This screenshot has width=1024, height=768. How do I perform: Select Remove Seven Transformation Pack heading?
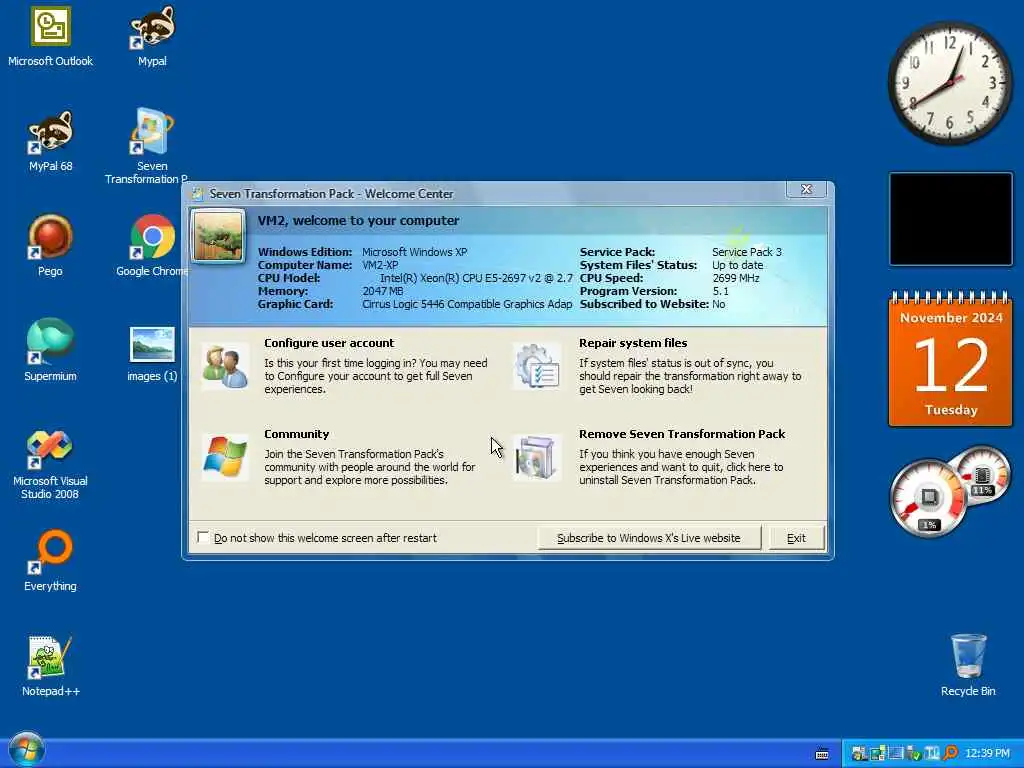pyautogui.click(x=682, y=434)
